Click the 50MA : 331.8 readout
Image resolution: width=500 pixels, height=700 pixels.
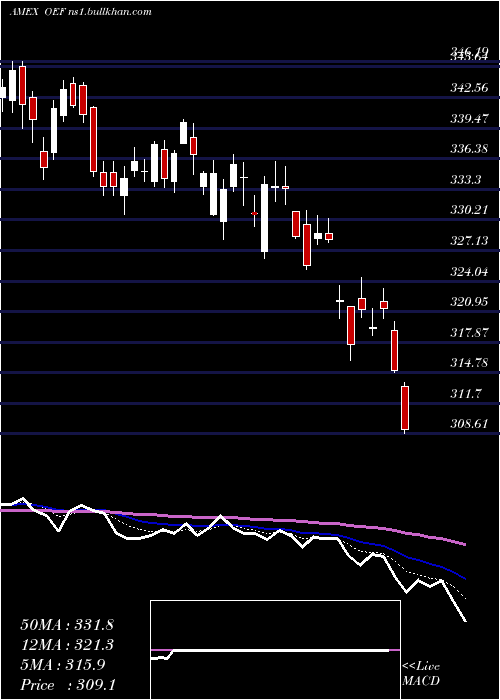[67, 625]
